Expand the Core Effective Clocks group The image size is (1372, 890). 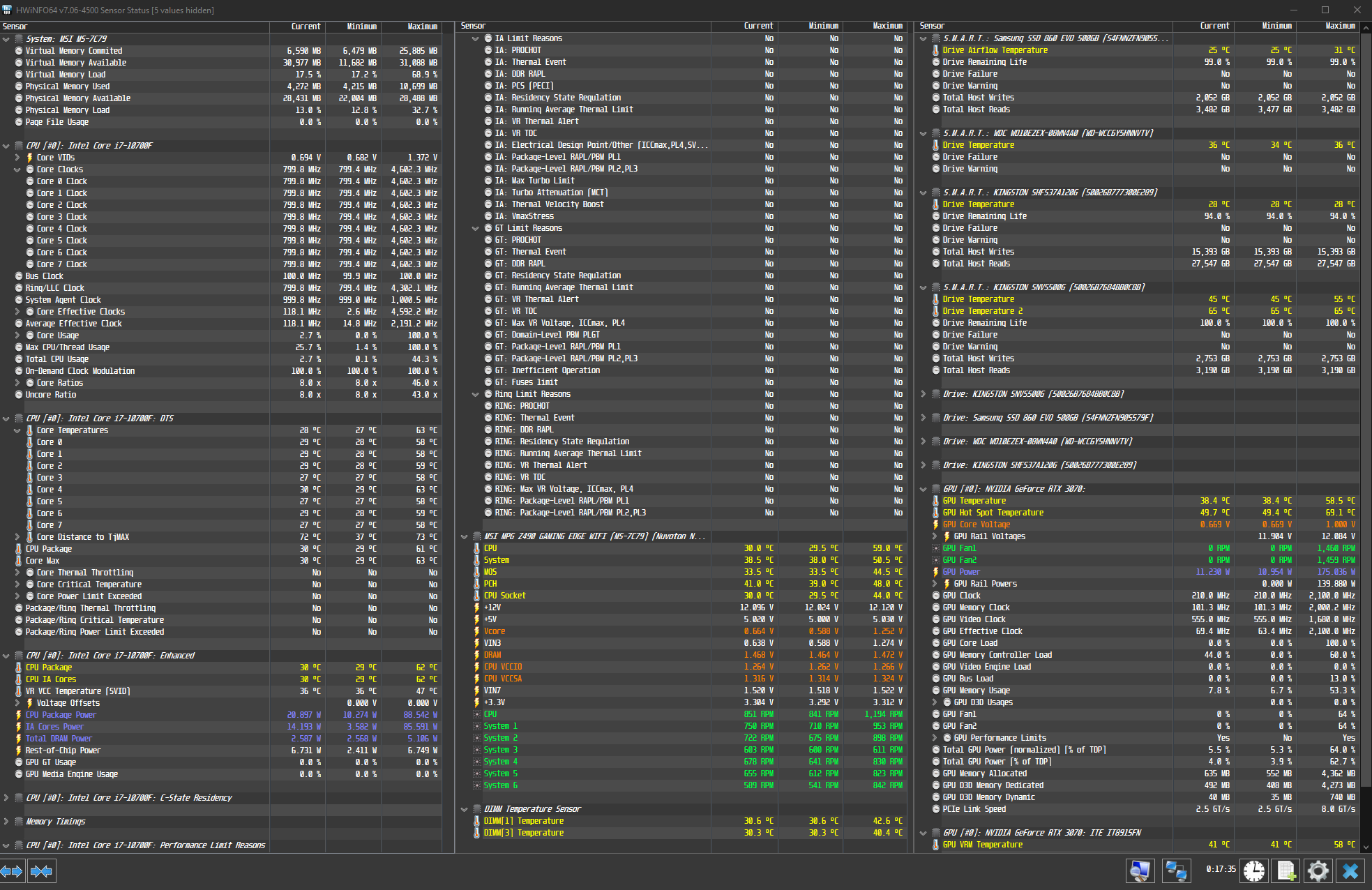(x=17, y=312)
